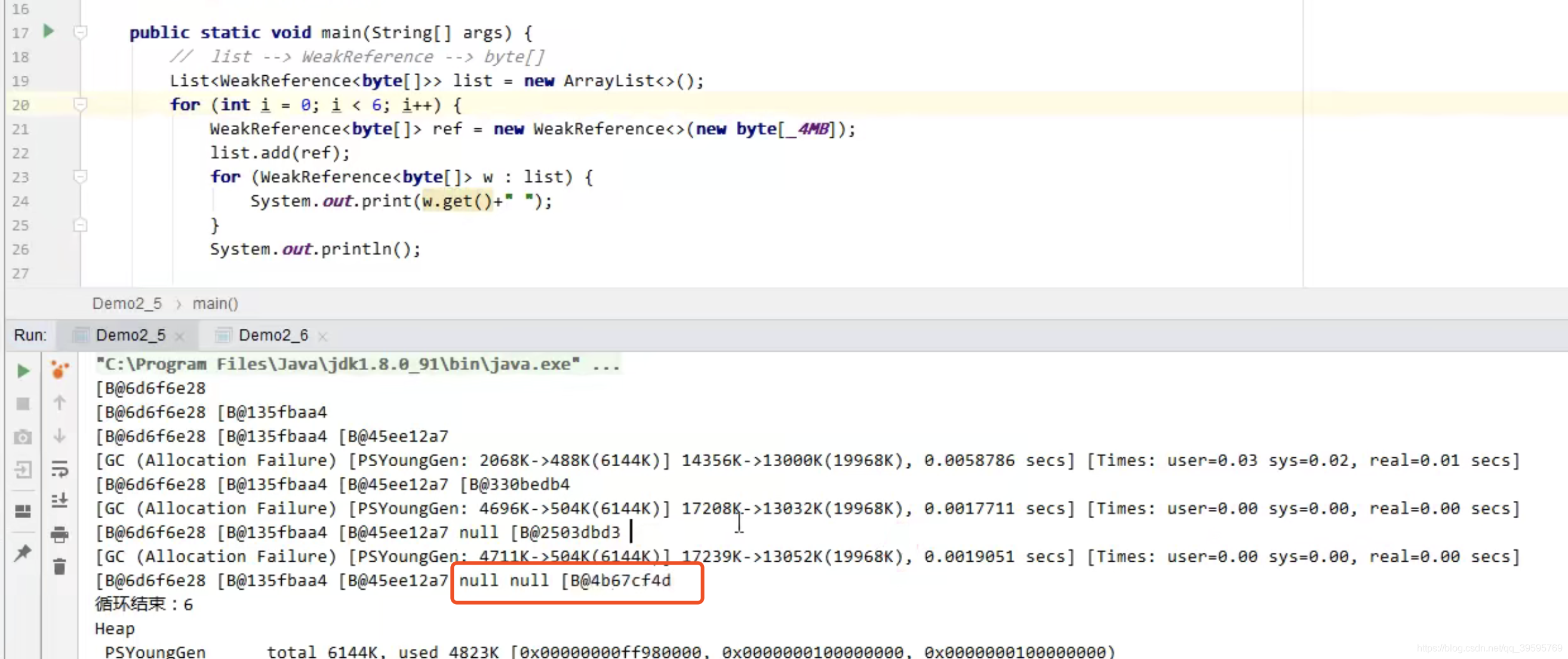
Task: Switch to the Demo2_6 run tab
Action: coord(273,335)
